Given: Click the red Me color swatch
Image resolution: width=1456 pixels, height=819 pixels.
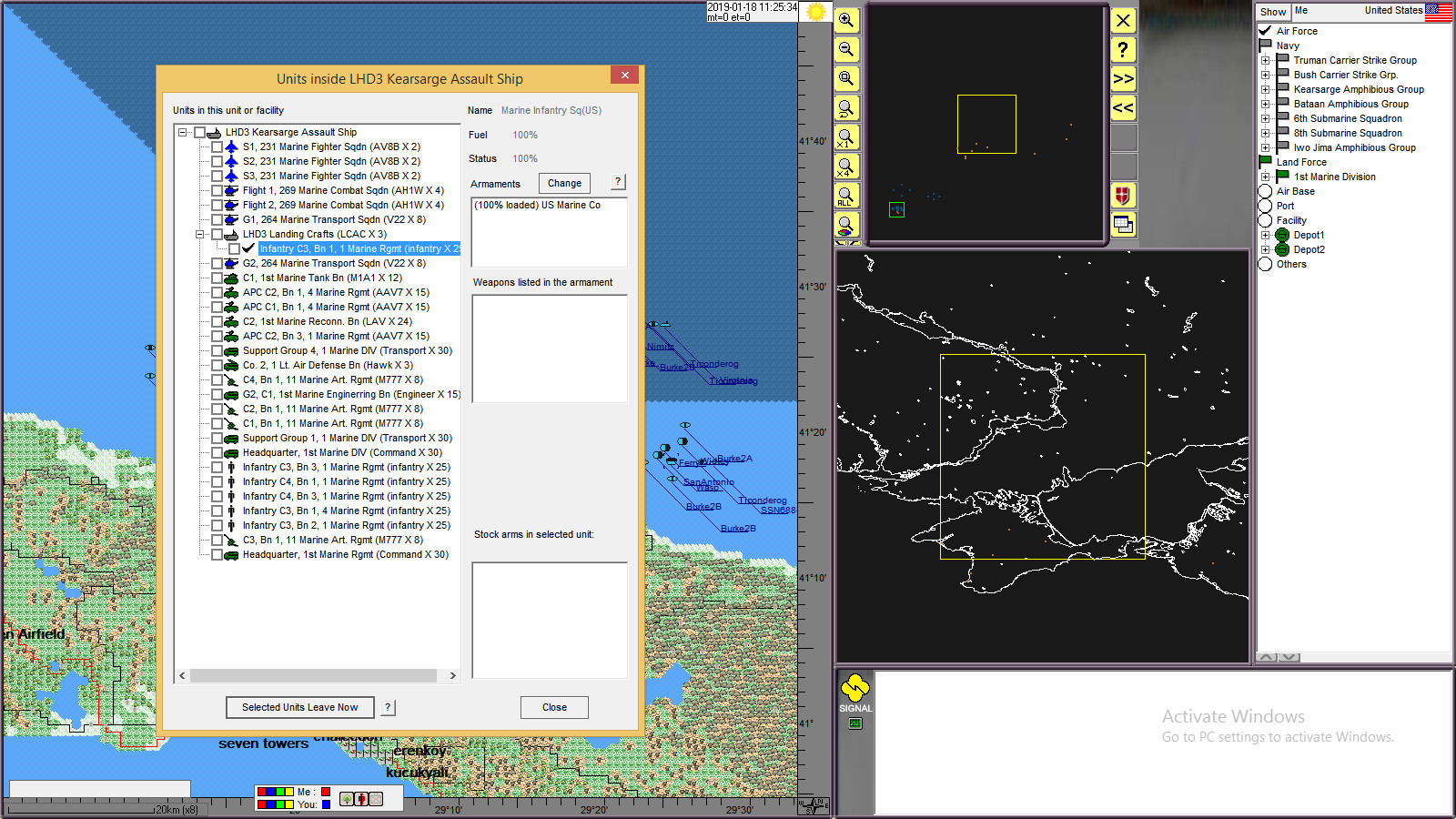Looking at the screenshot, I should (x=325, y=792).
